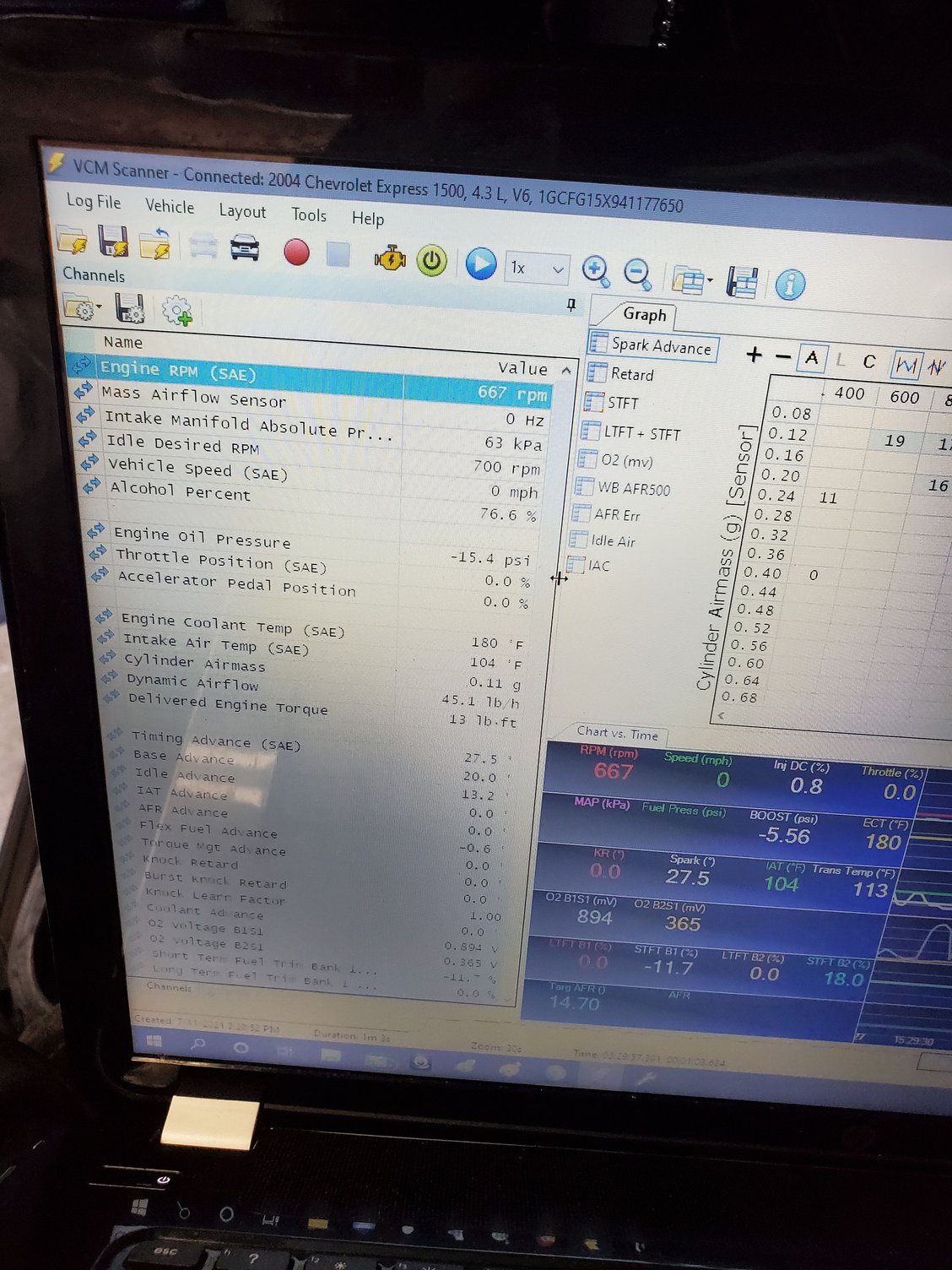Click the gray Stop button

click(338, 254)
